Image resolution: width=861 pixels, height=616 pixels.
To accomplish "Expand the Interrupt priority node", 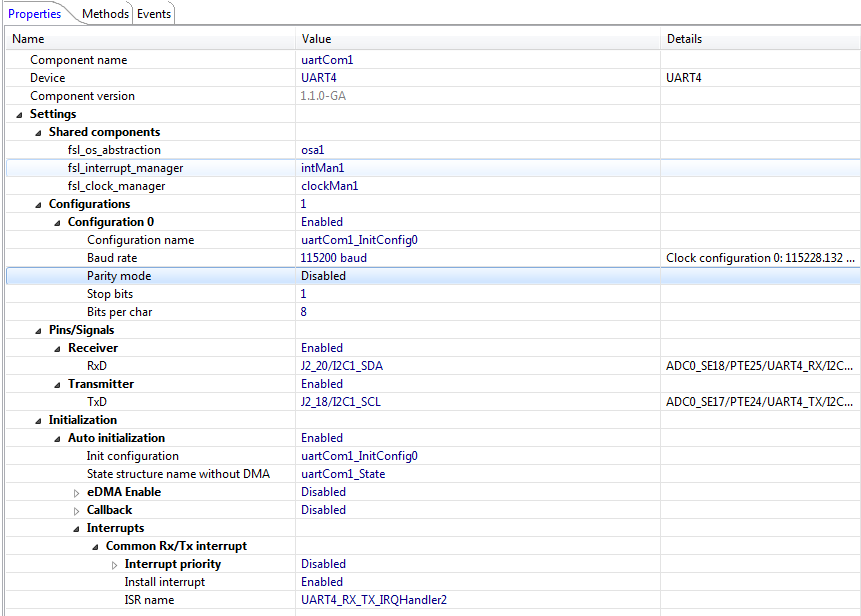I will click(114, 564).
